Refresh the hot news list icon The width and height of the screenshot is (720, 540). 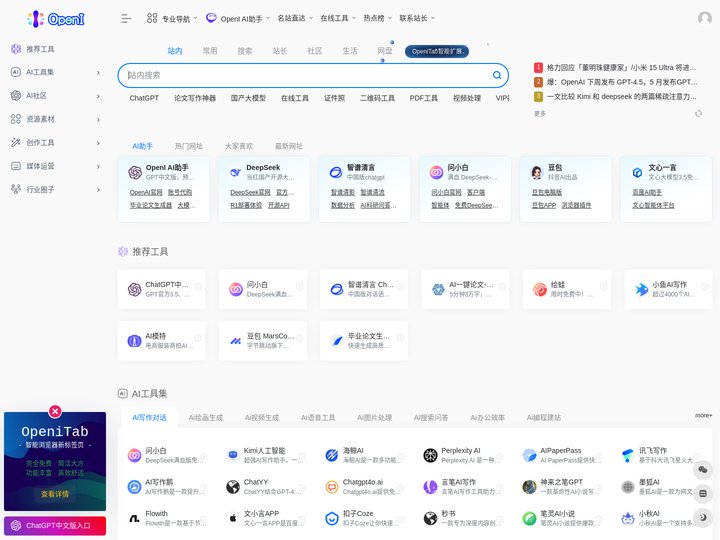[698, 113]
